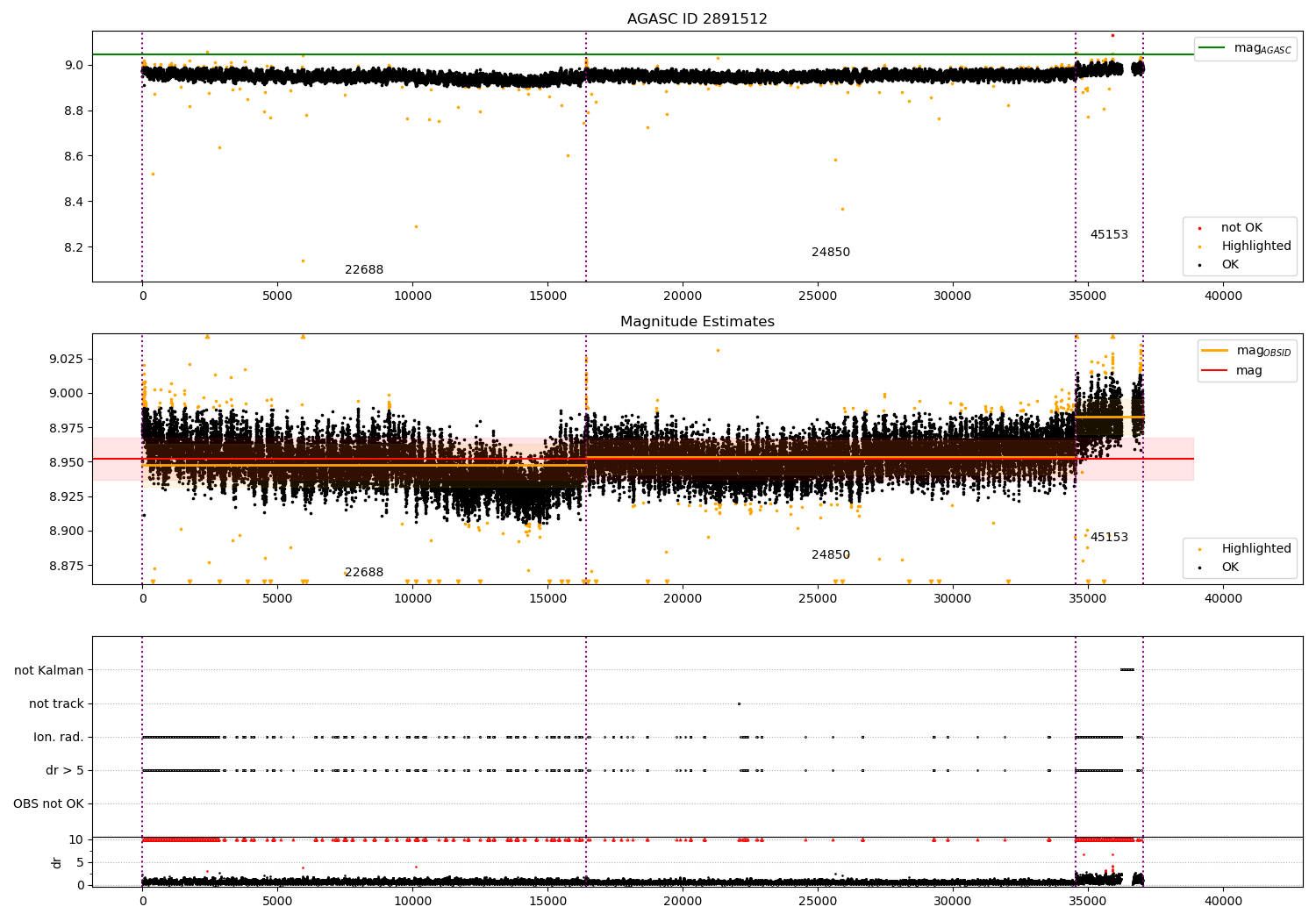Click the 'not track' y-axis label
This screenshot has height=921, width=1316.
pos(56,703)
